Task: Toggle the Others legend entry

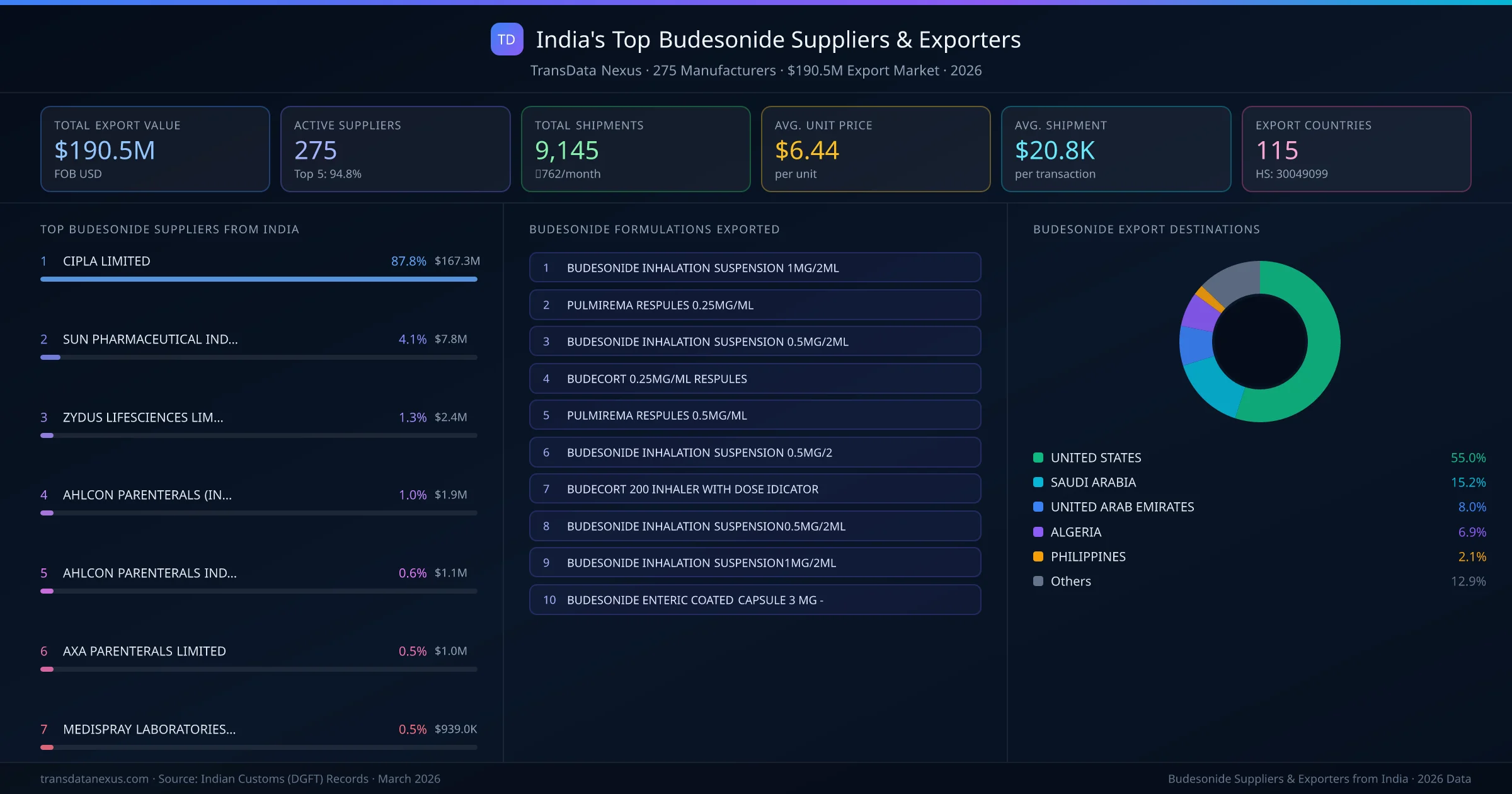Action: coord(1069,581)
